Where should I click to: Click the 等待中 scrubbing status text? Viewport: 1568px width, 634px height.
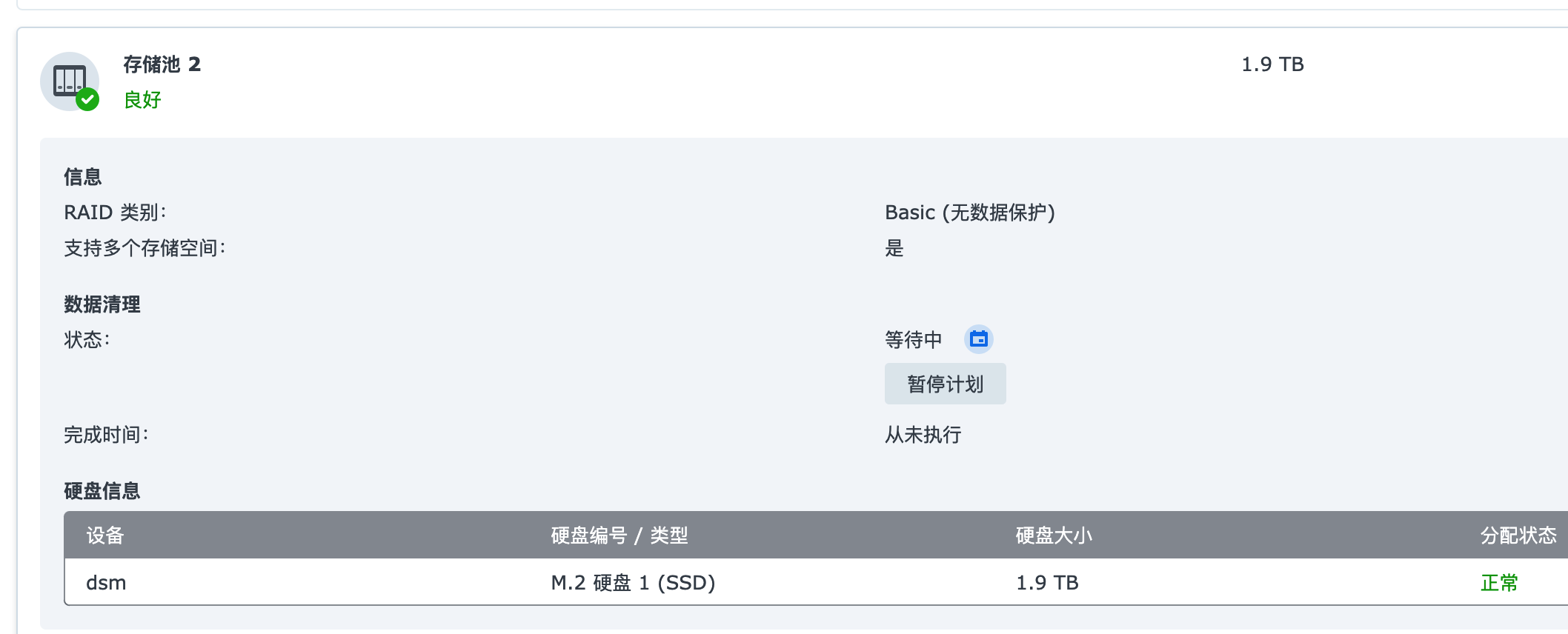[x=913, y=340]
